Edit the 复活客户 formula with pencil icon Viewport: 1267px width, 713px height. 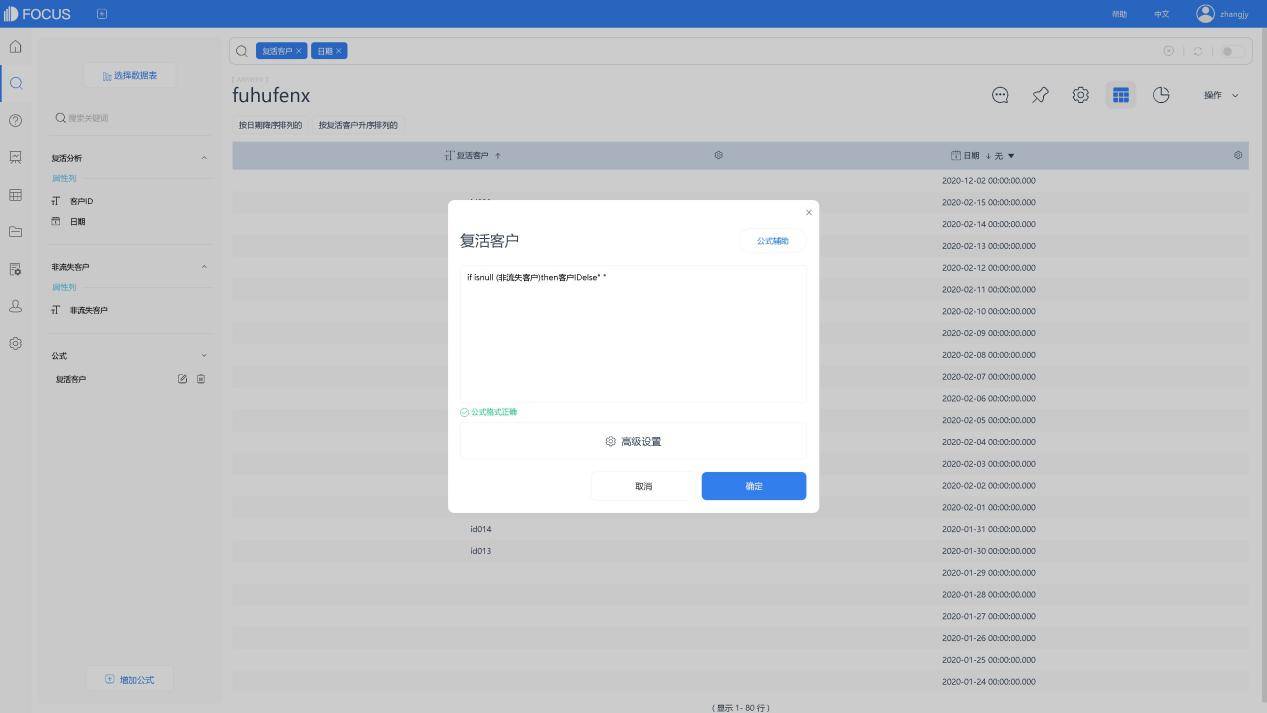coord(182,379)
